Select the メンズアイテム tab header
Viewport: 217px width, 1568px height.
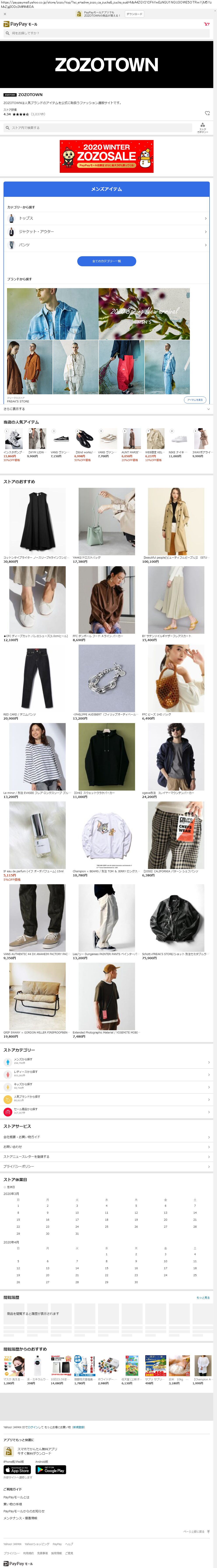(x=107, y=189)
